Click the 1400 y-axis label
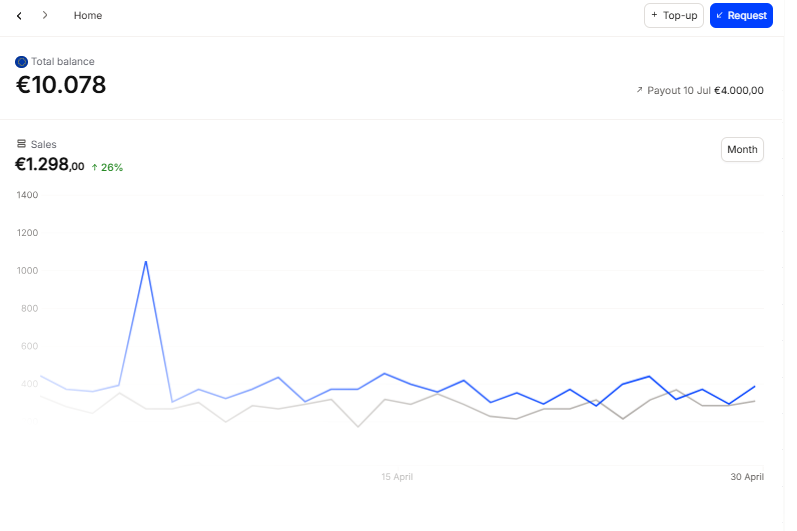This screenshot has width=797, height=531. tap(28, 195)
